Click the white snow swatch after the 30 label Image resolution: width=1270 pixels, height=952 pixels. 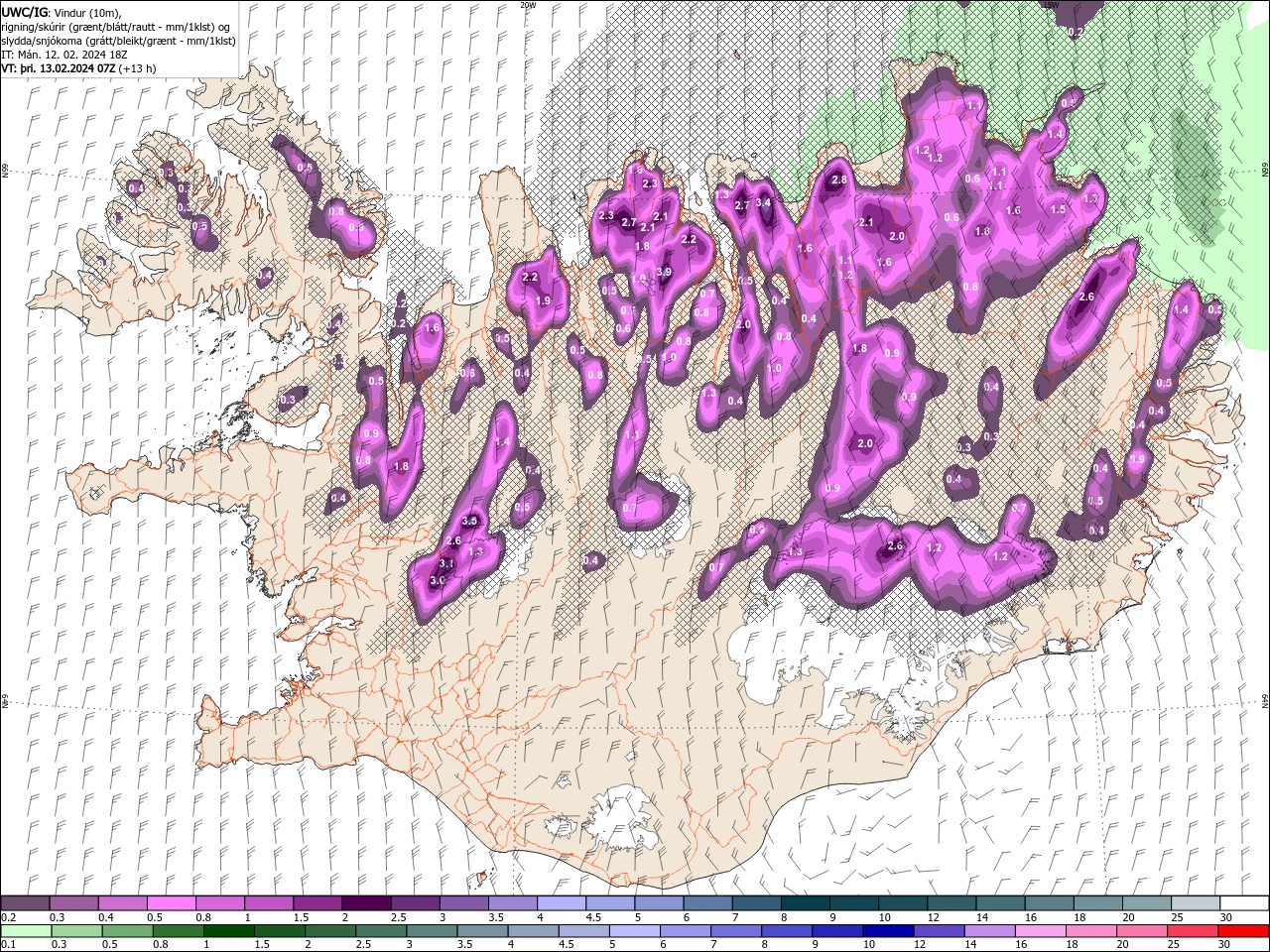click(x=1243, y=902)
